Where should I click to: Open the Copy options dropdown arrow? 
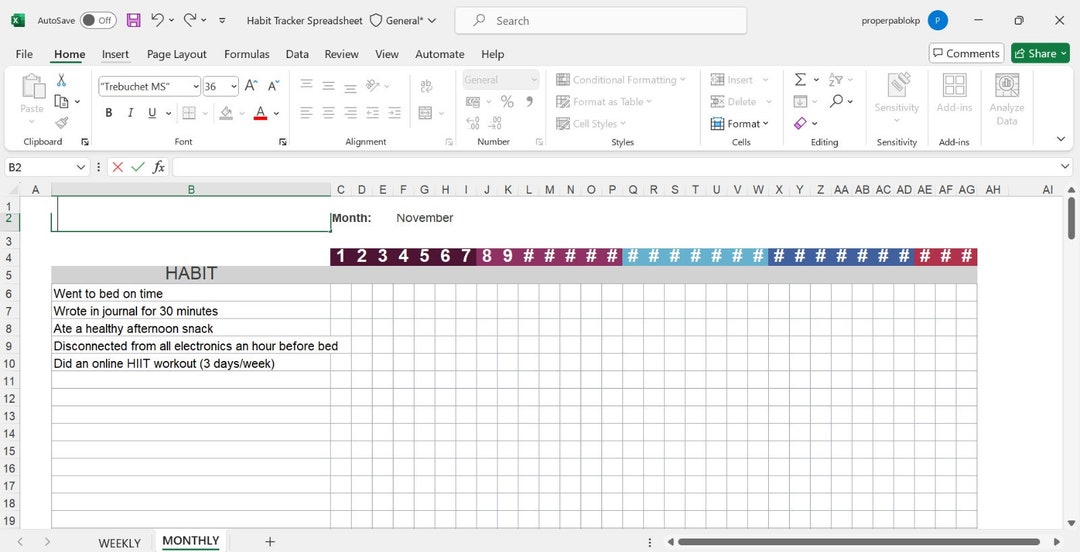point(77,102)
